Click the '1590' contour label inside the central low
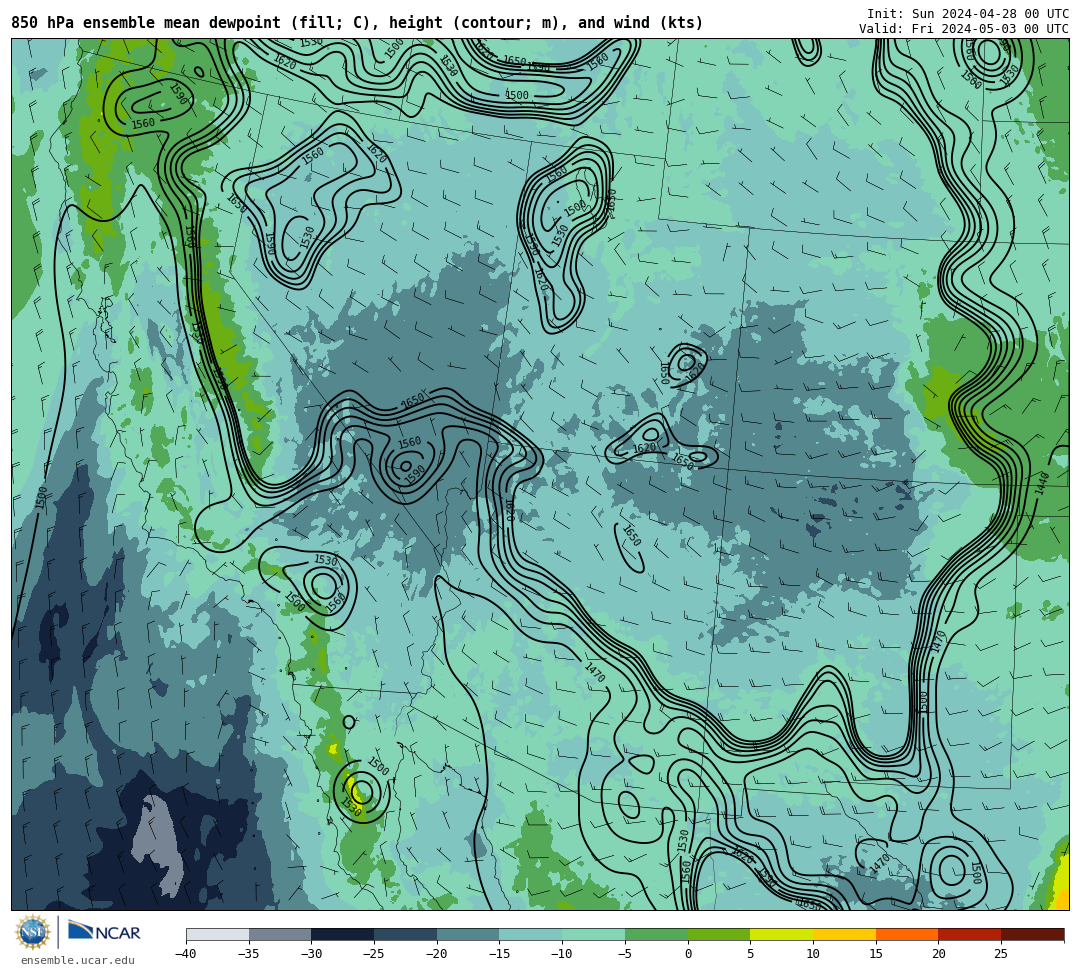1080x973 pixels. [415, 474]
